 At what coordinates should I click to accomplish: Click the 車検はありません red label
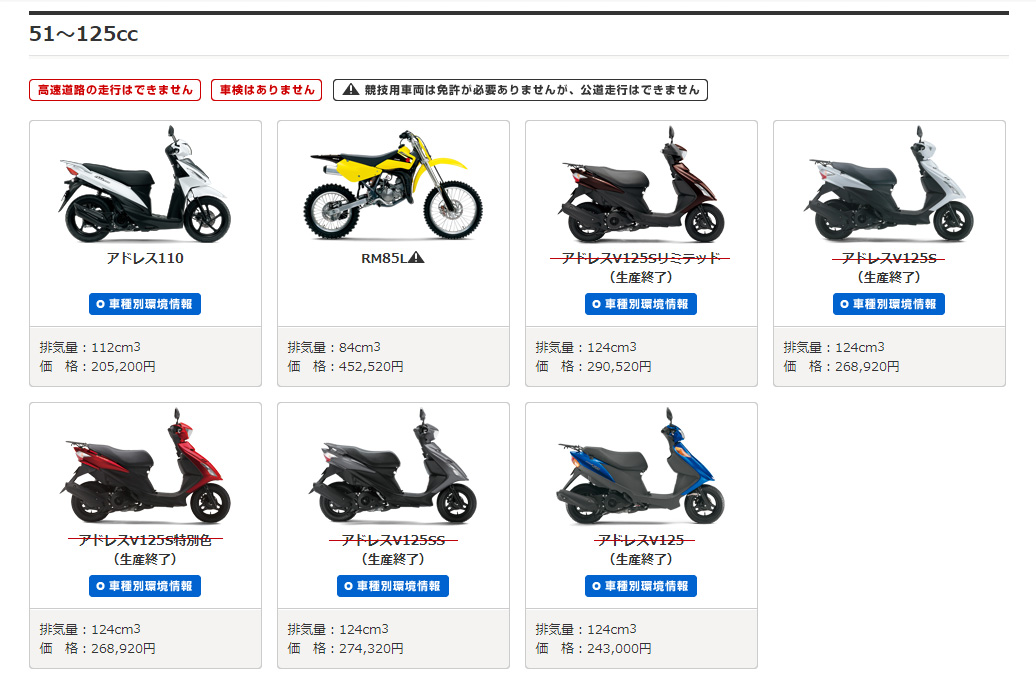click(266, 90)
